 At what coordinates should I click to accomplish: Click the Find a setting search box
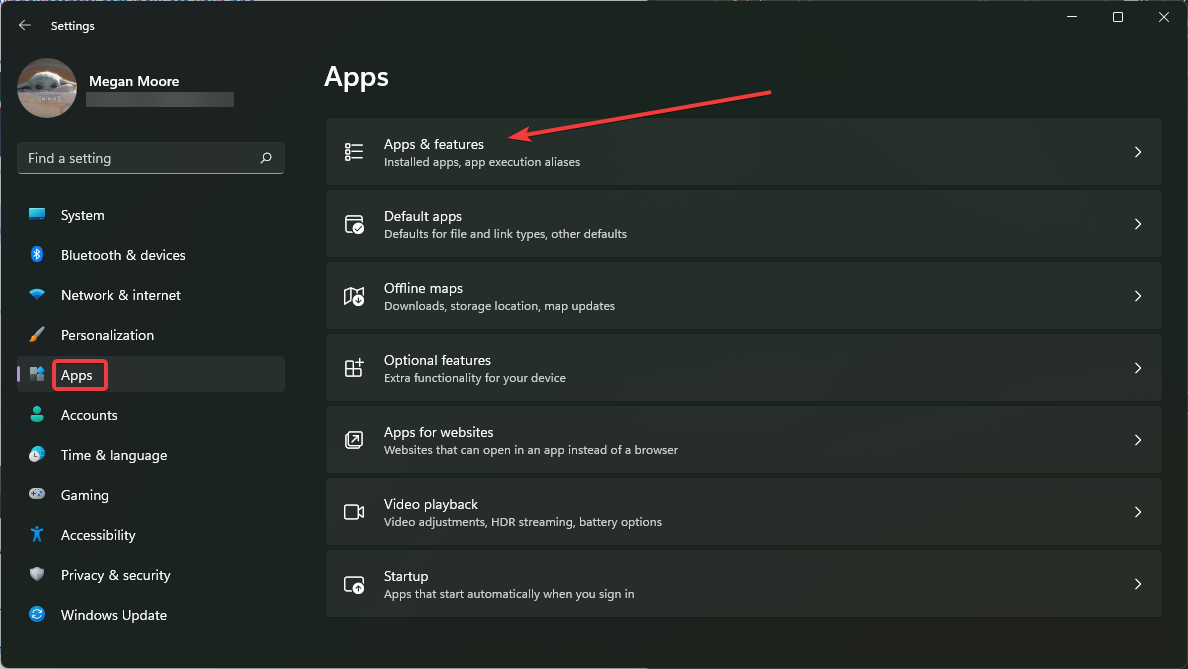(x=151, y=158)
